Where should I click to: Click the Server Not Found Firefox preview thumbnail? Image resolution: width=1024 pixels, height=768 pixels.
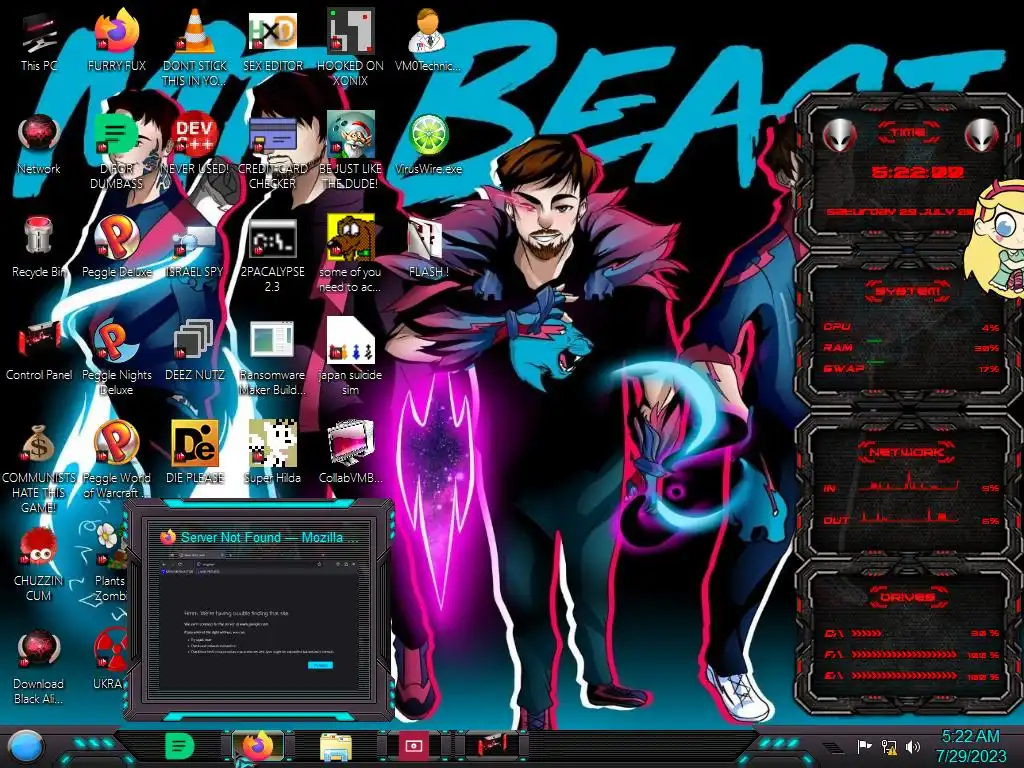(x=259, y=611)
